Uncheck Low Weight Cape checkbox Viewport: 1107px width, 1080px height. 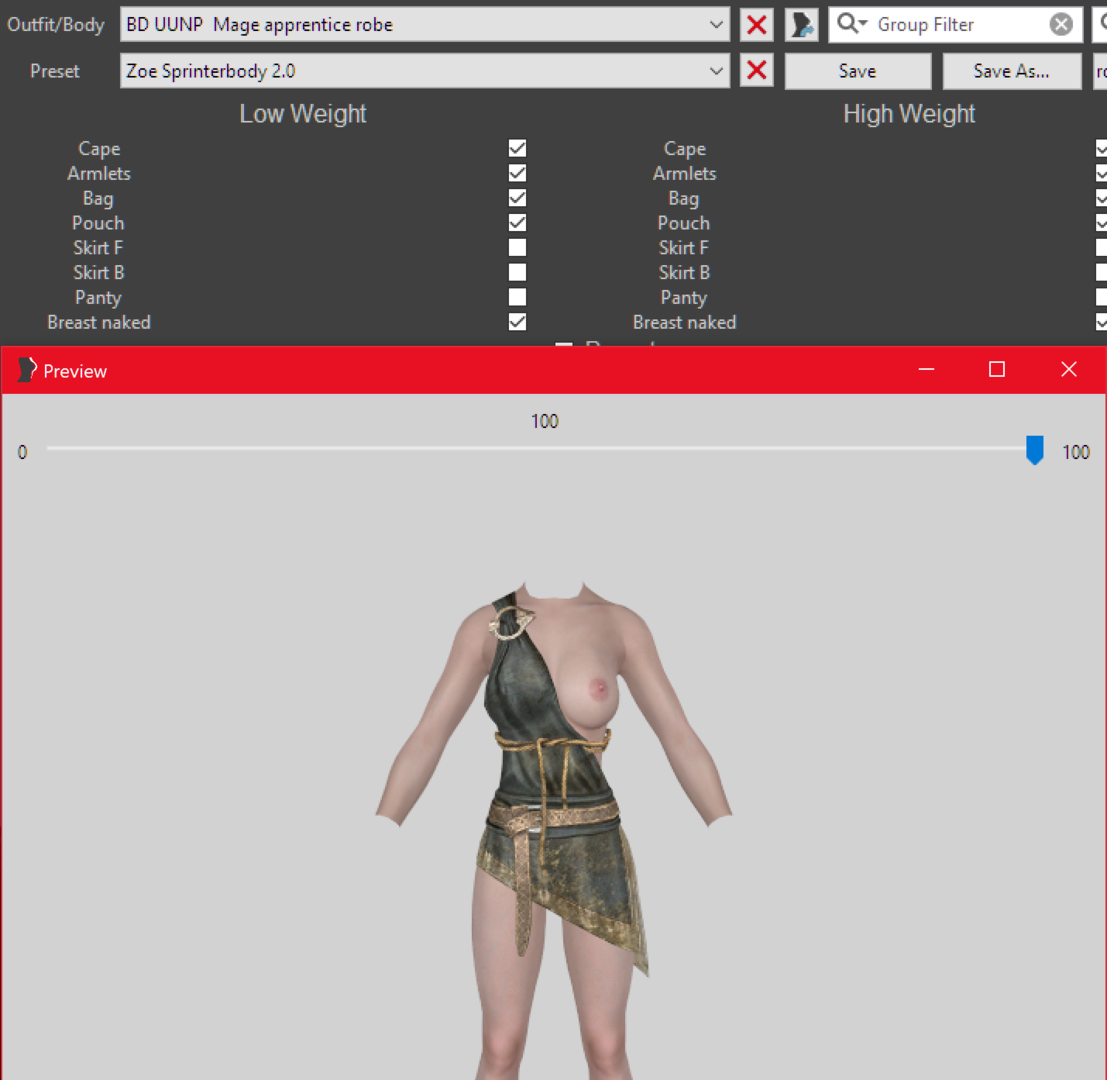517,148
